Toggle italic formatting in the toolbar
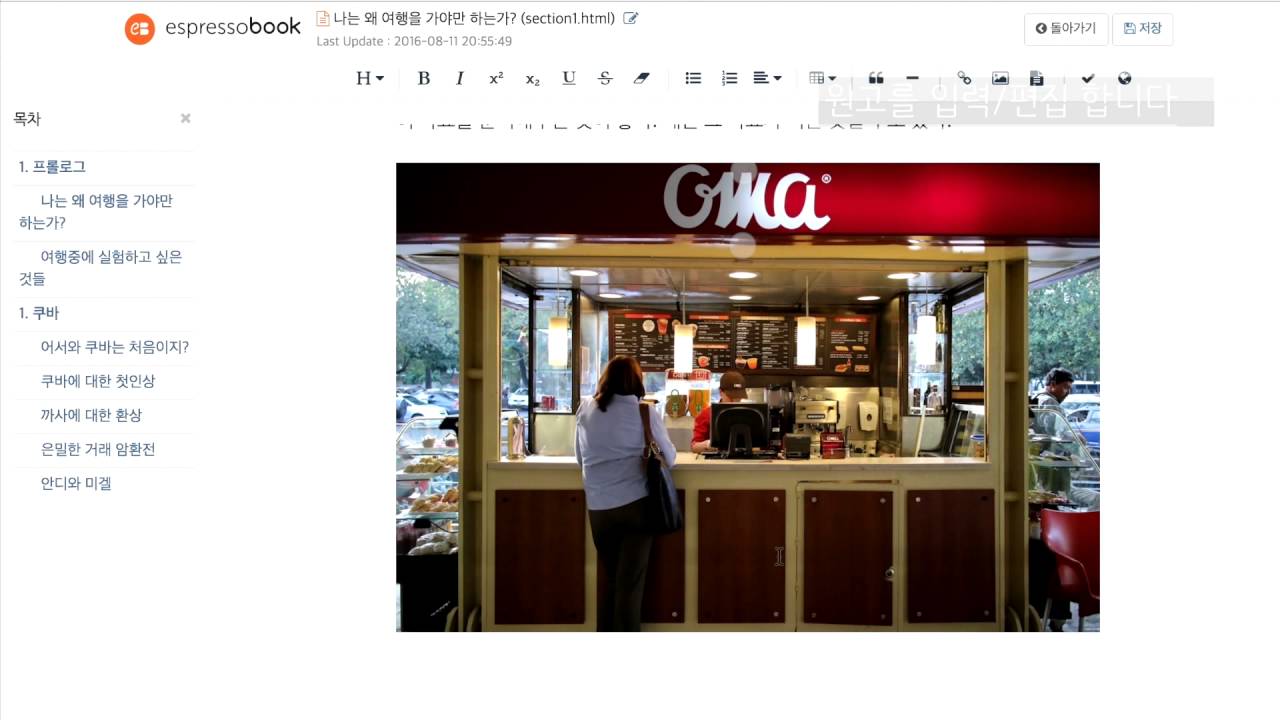The width and height of the screenshot is (1280, 720). coord(460,78)
